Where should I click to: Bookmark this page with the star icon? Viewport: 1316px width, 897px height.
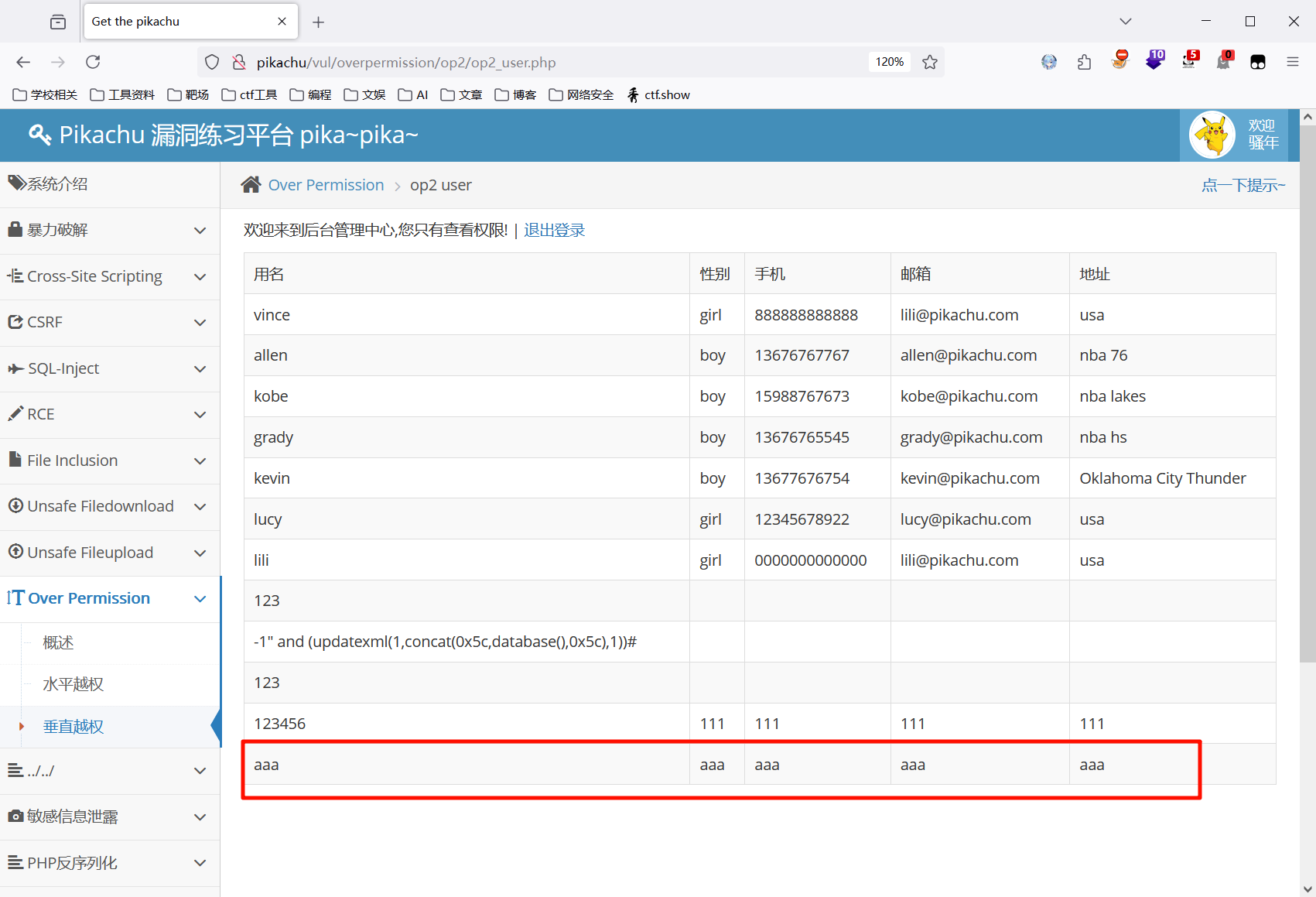click(x=930, y=62)
